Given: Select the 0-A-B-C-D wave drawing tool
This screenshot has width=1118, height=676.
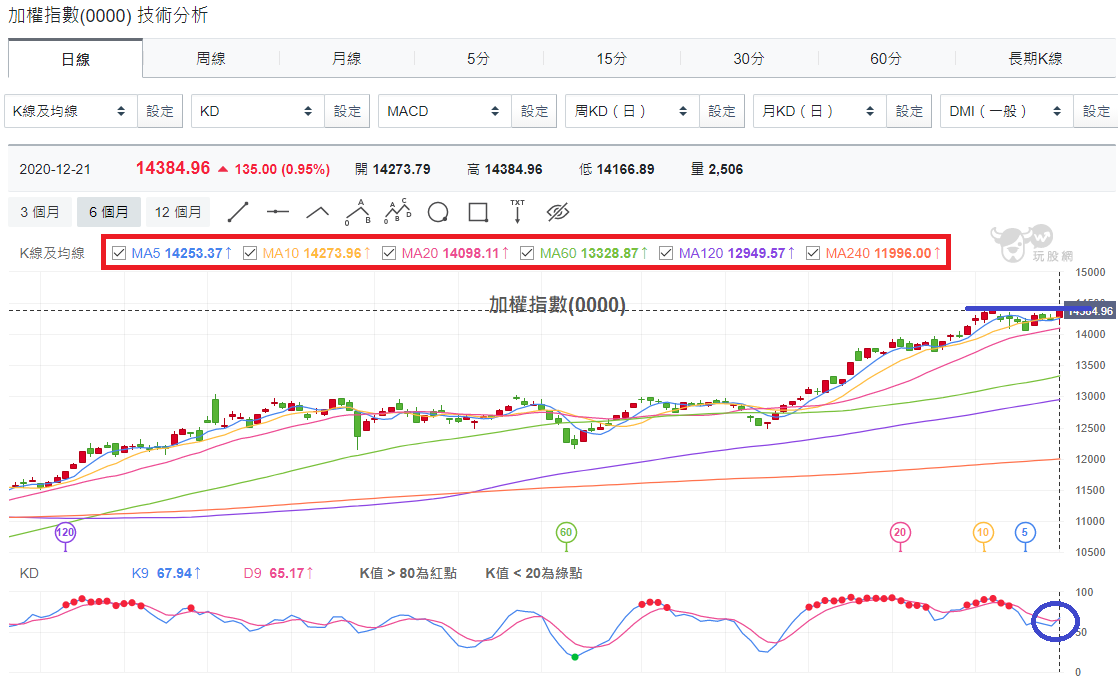Looking at the screenshot, I should [x=398, y=212].
